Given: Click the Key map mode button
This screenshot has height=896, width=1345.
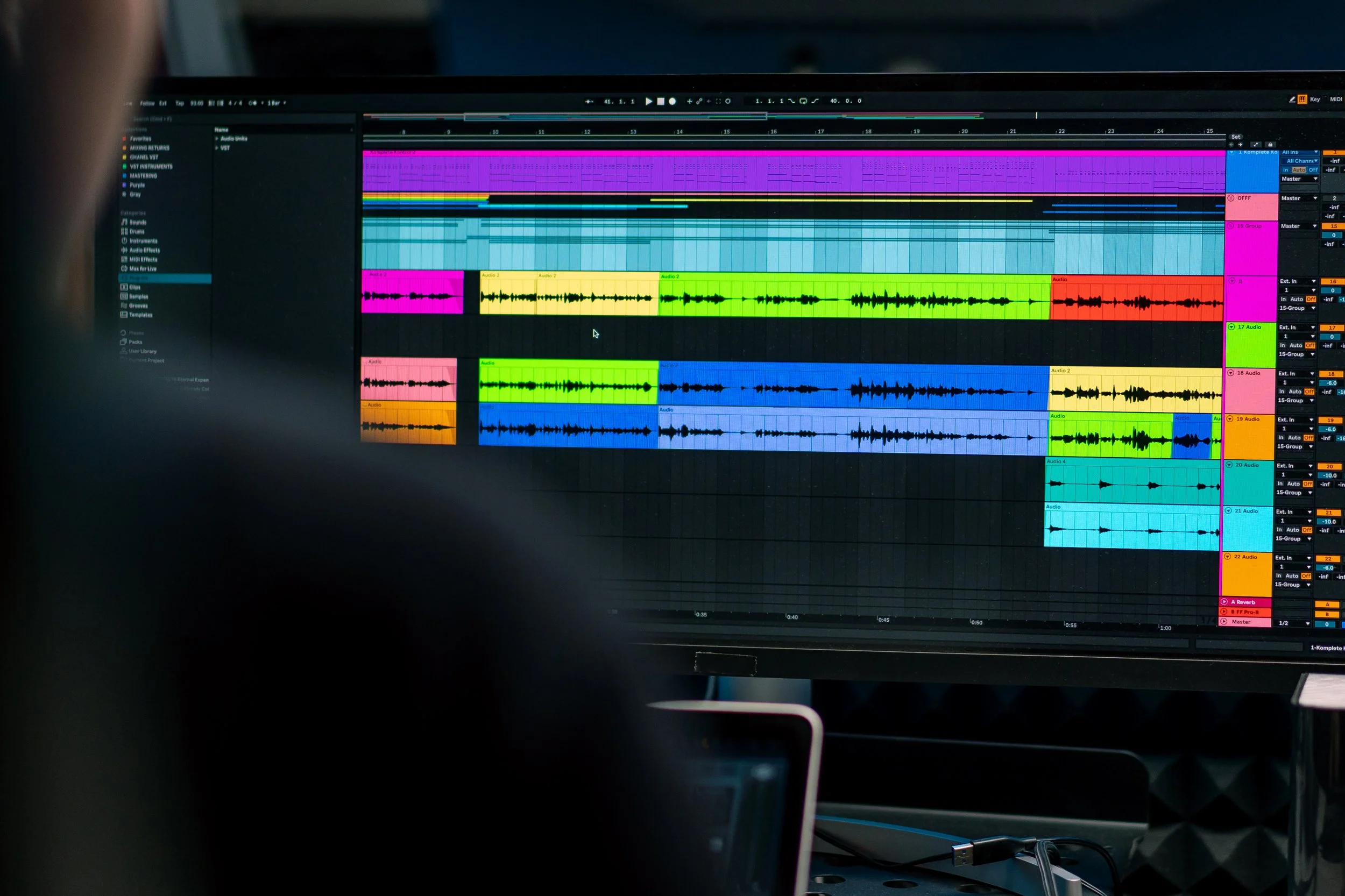Looking at the screenshot, I should 1315,99.
